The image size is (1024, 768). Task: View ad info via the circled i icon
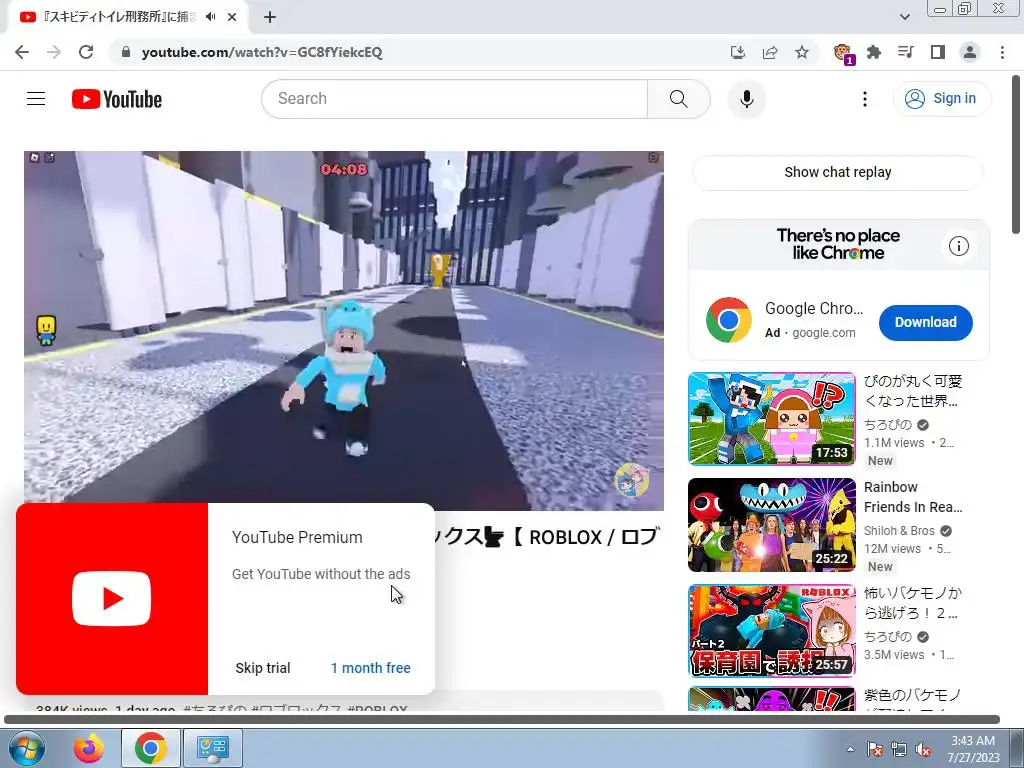(959, 246)
